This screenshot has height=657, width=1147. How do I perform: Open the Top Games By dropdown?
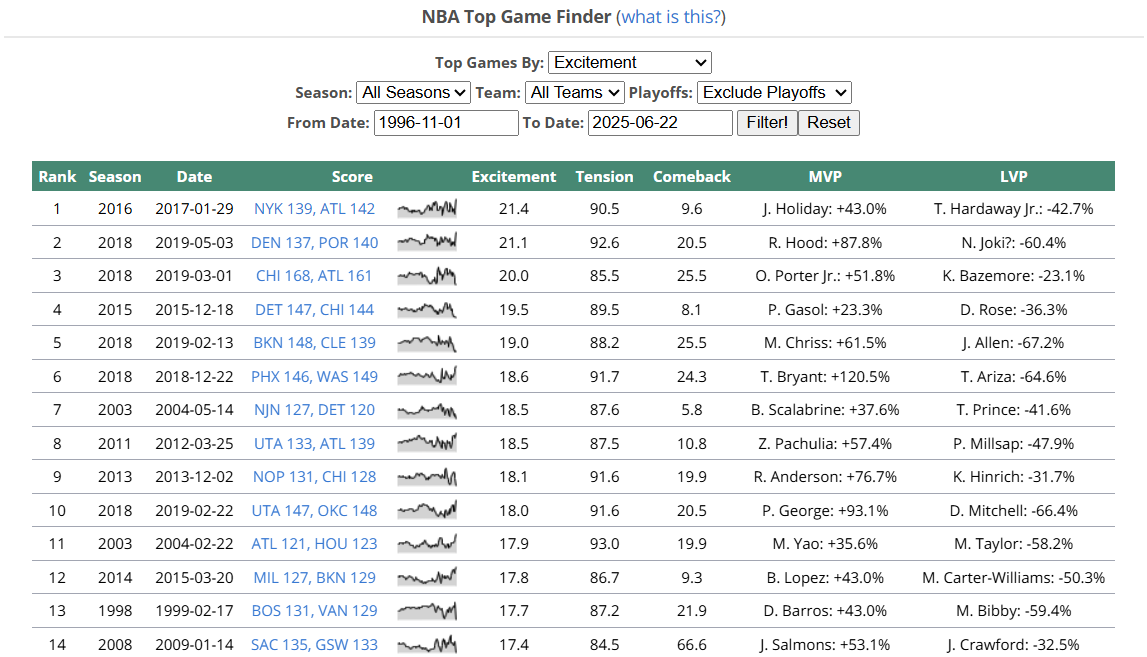point(630,62)
